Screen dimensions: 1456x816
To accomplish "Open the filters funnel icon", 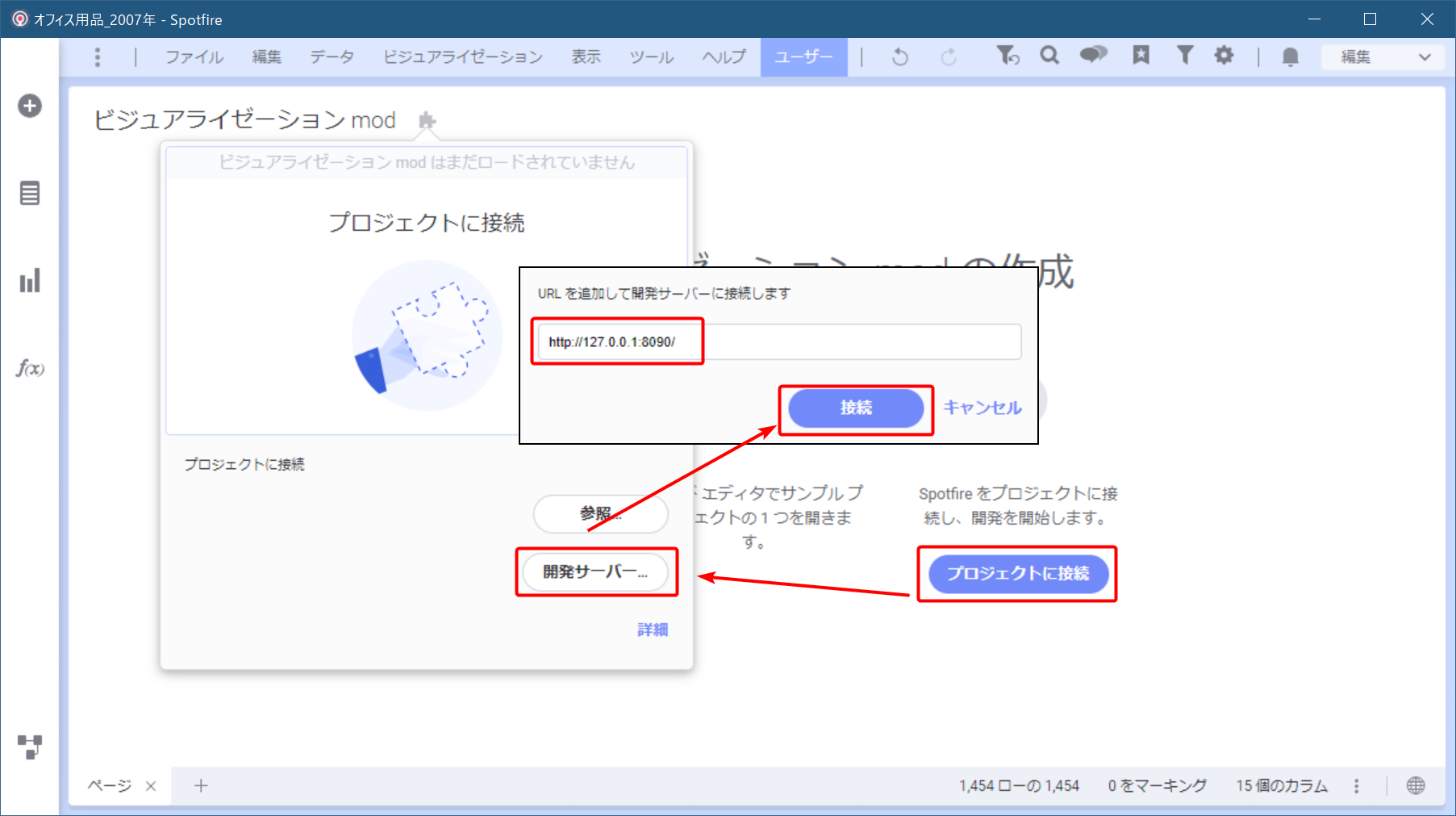I will point(1184,55).
